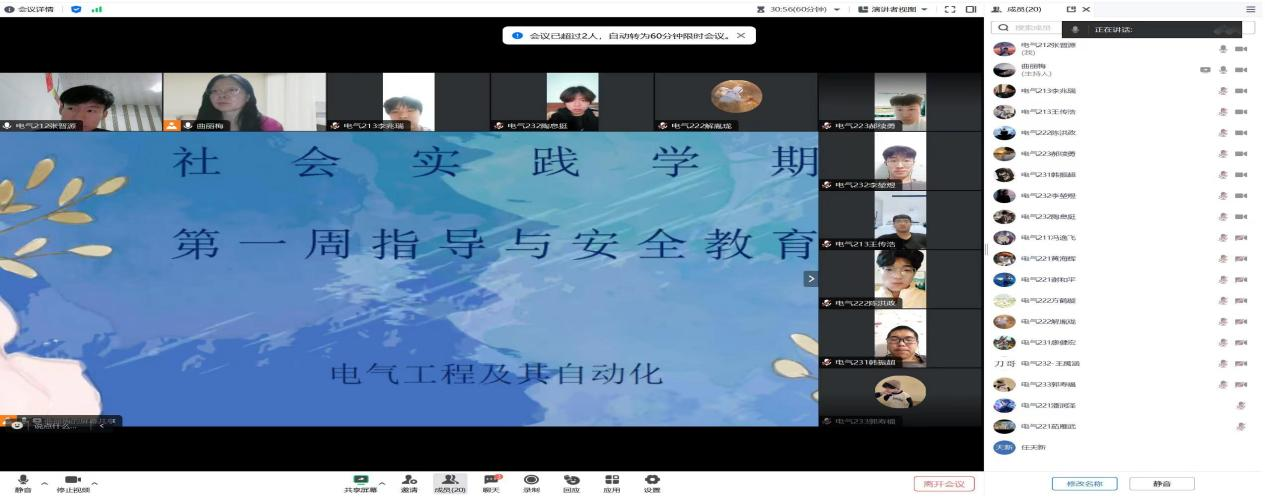
Task: Click the 共享屏幕 (Share Screen) icon
Action: (x=360, y=482)
